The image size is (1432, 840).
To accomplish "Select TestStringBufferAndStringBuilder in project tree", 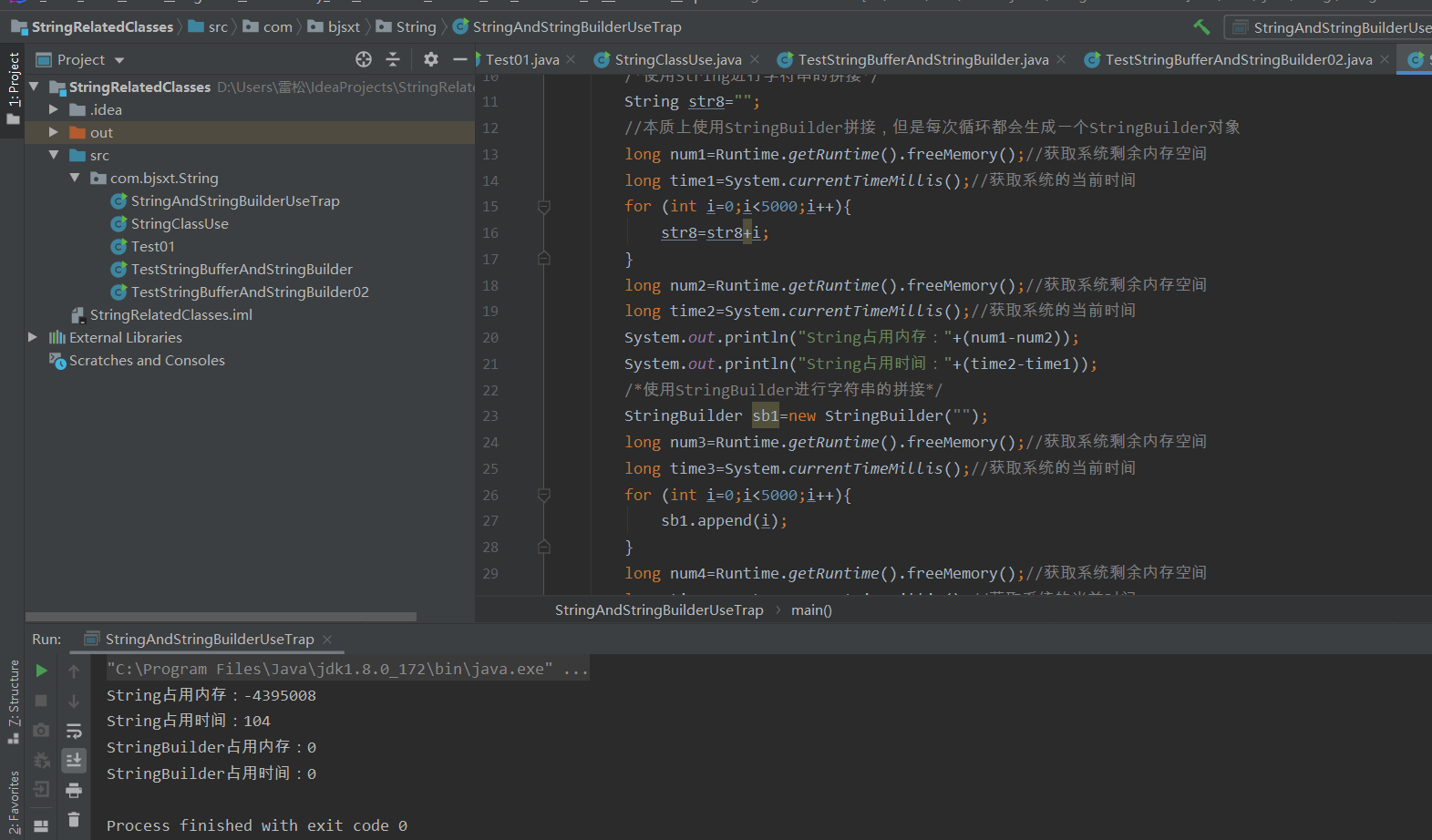I will coord(242,269).
